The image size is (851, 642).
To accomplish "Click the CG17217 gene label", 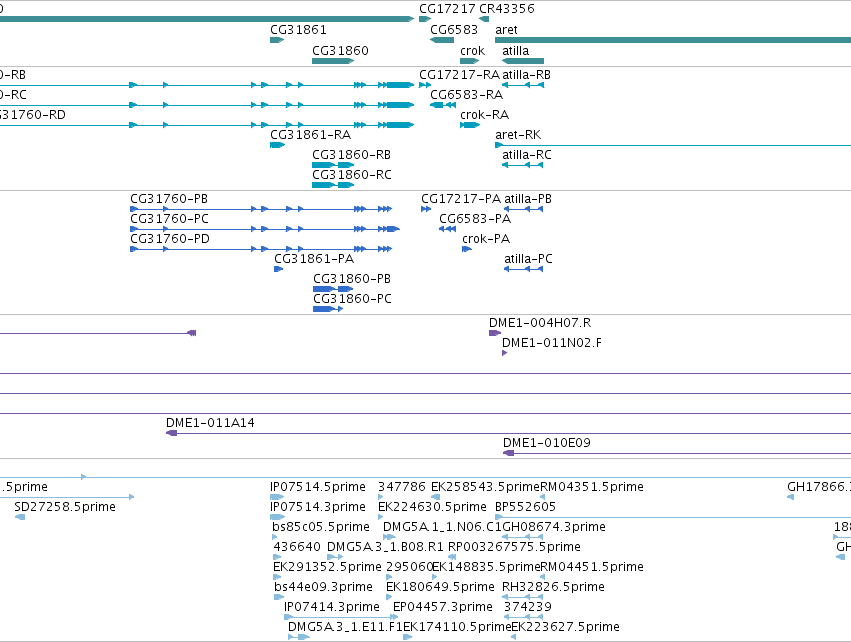I will (x=448, y=9).
